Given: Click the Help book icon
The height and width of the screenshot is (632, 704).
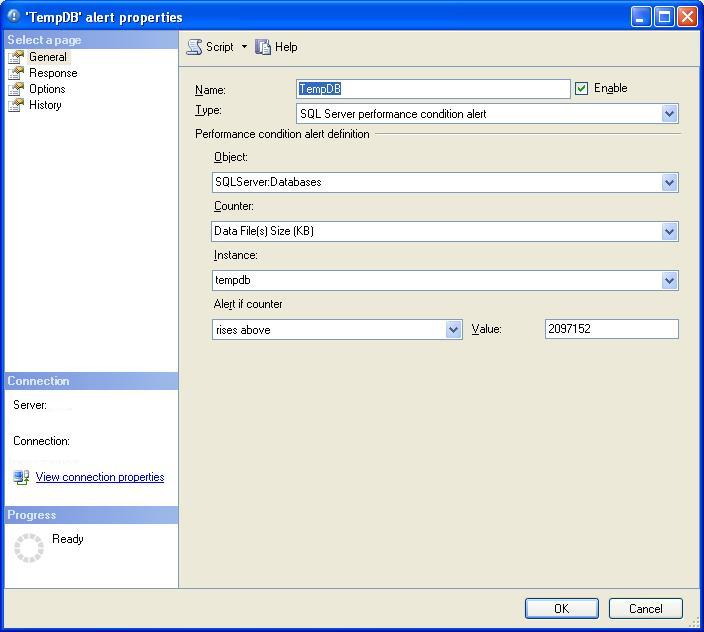Looking at the screenshot, I should pyautogui.click(x=263, y=47).
